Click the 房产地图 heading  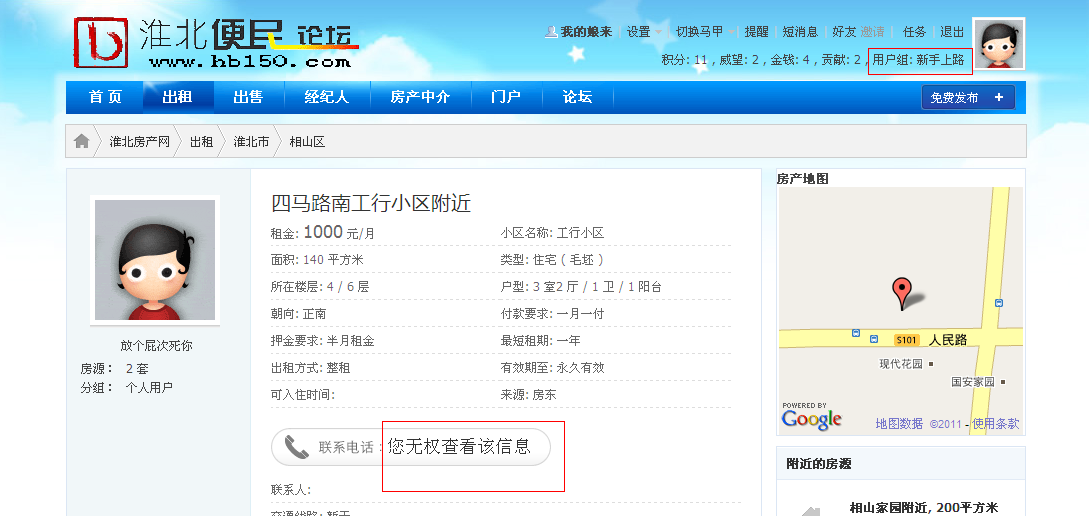coord(802,178)
